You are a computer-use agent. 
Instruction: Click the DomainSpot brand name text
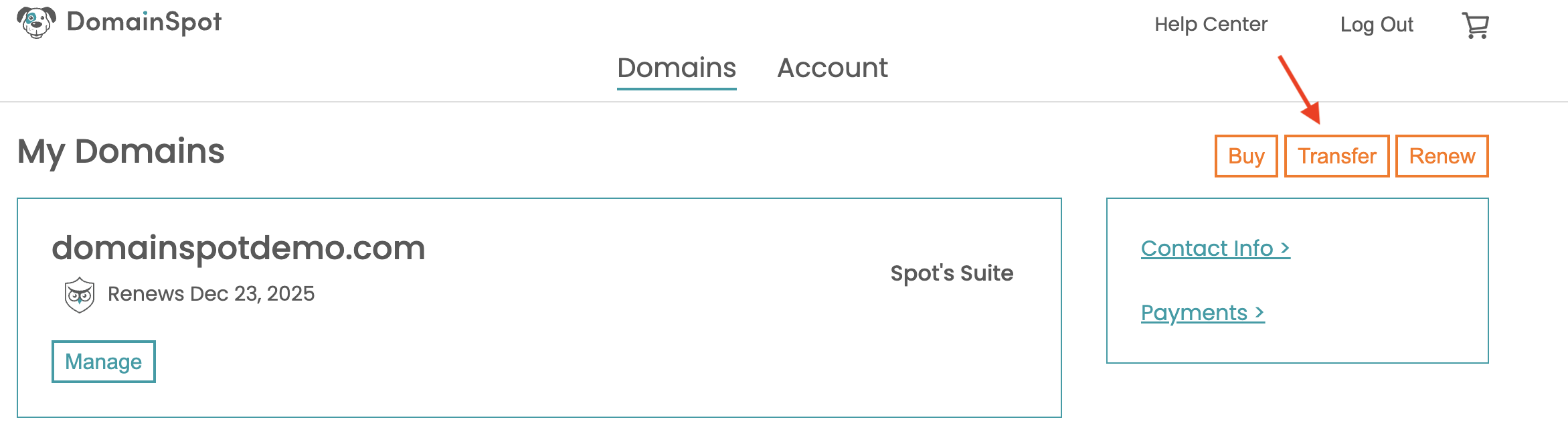tap(144, 22)
